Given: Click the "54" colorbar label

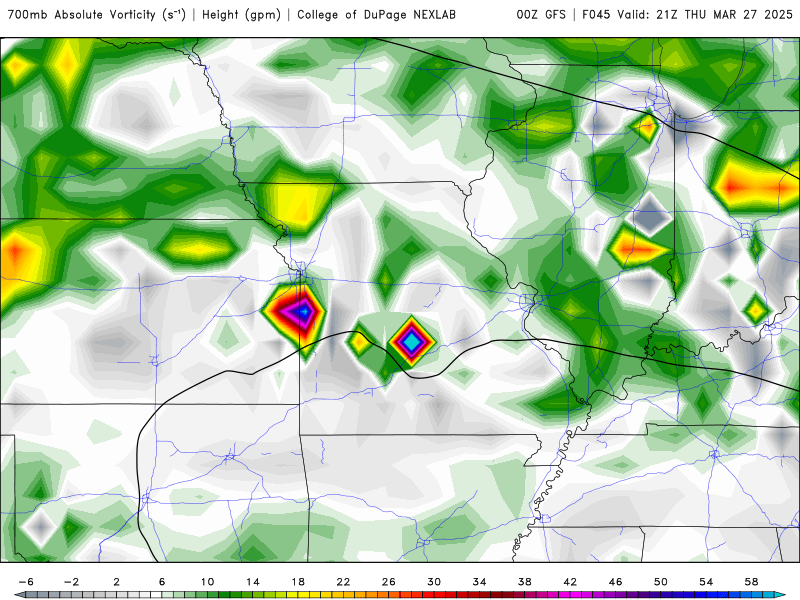Looking at the screenshot, I should pyautogui.click(x=706, y=582).
